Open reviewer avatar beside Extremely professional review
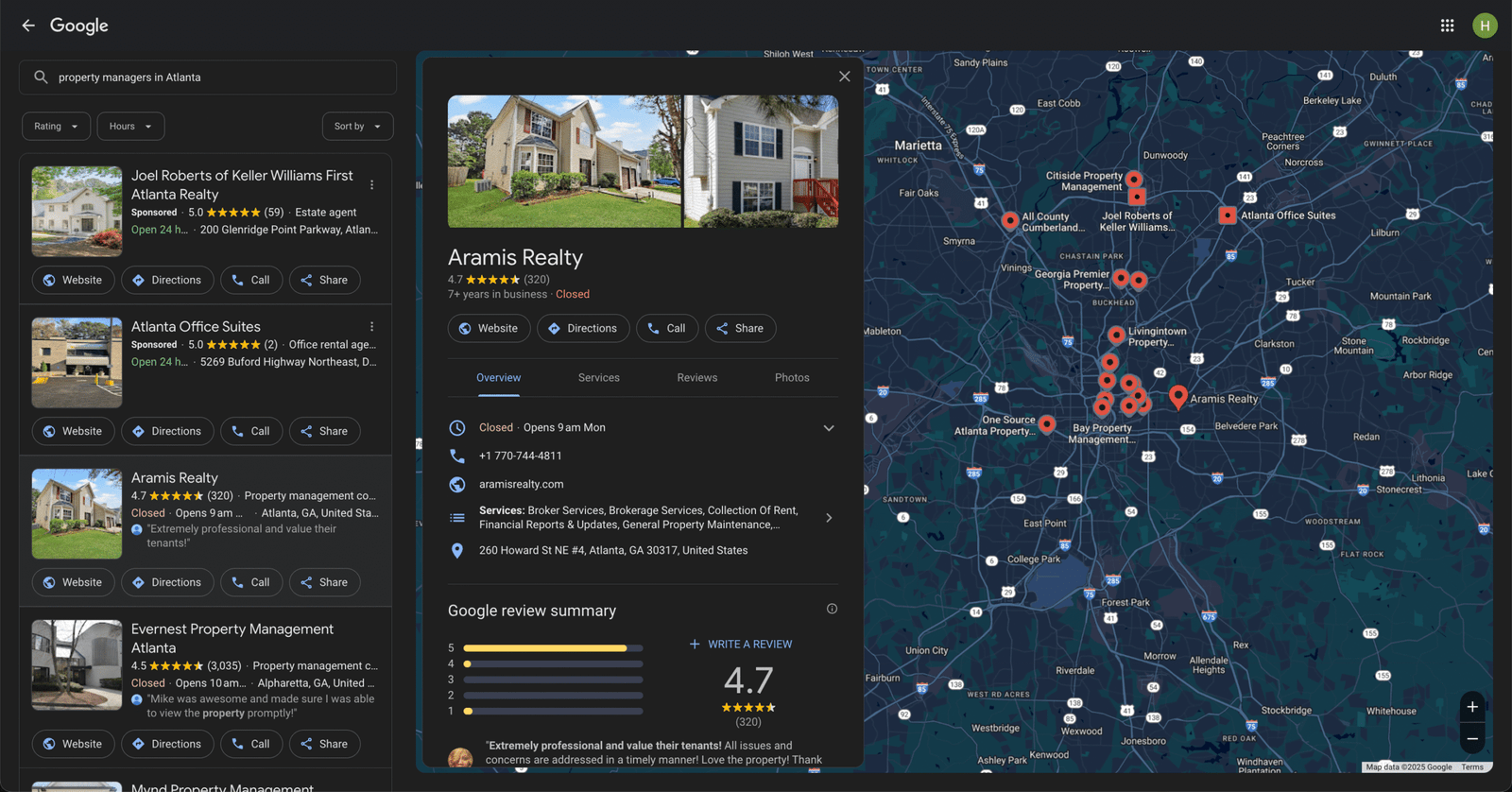This screenshot has width=1512, height=792. (460, 757)
